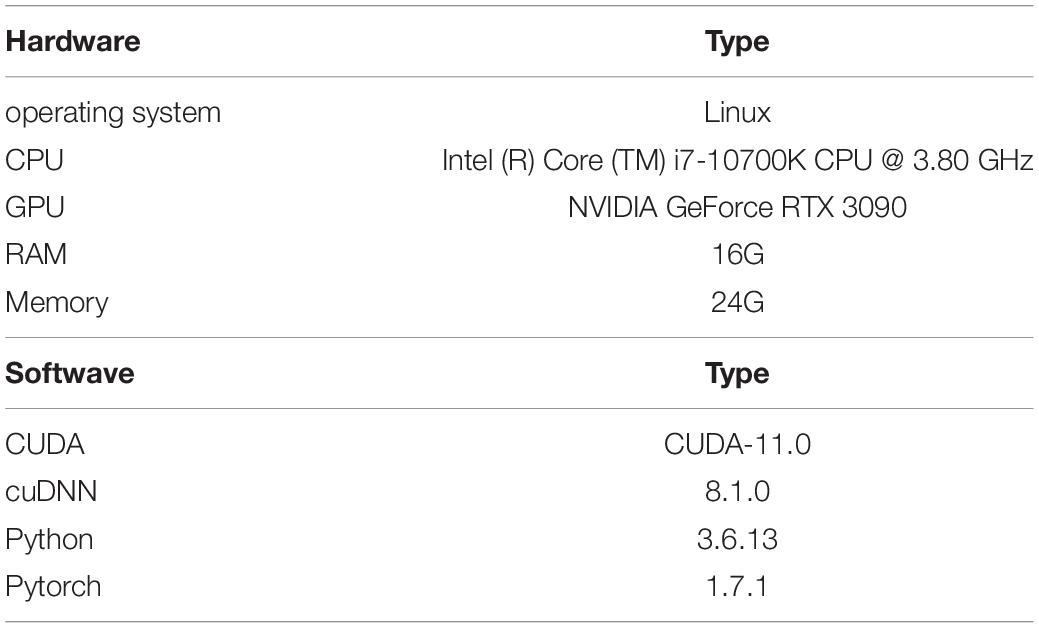Viewport: 1039px width, 628px height.
Task: Click the 16G value
Action: (x=738, y=254)
